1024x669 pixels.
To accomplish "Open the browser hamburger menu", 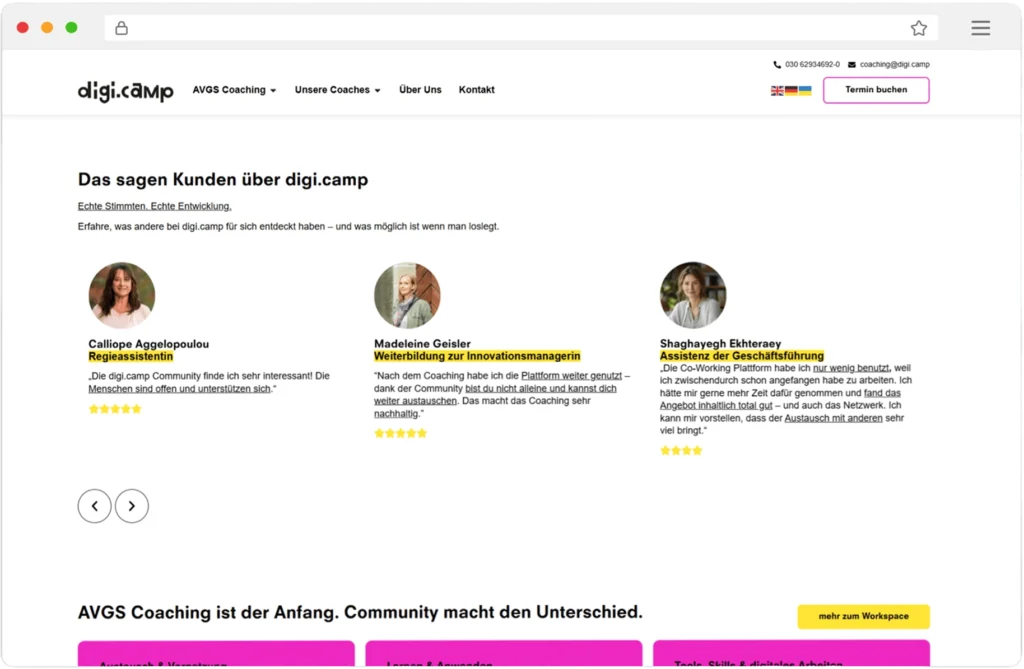I will (980, 28).
